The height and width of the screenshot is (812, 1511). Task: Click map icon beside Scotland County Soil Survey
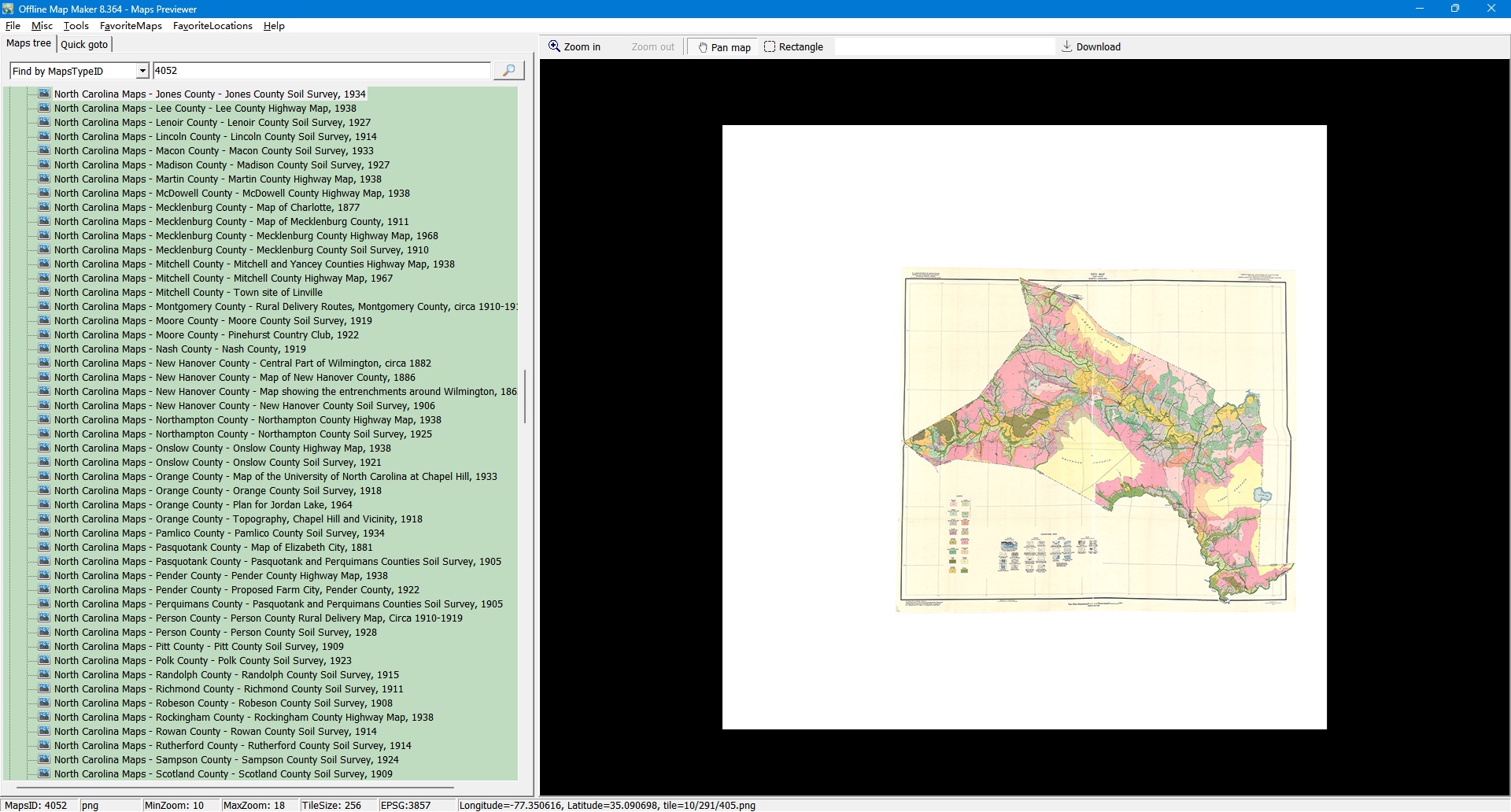point(45,774)
